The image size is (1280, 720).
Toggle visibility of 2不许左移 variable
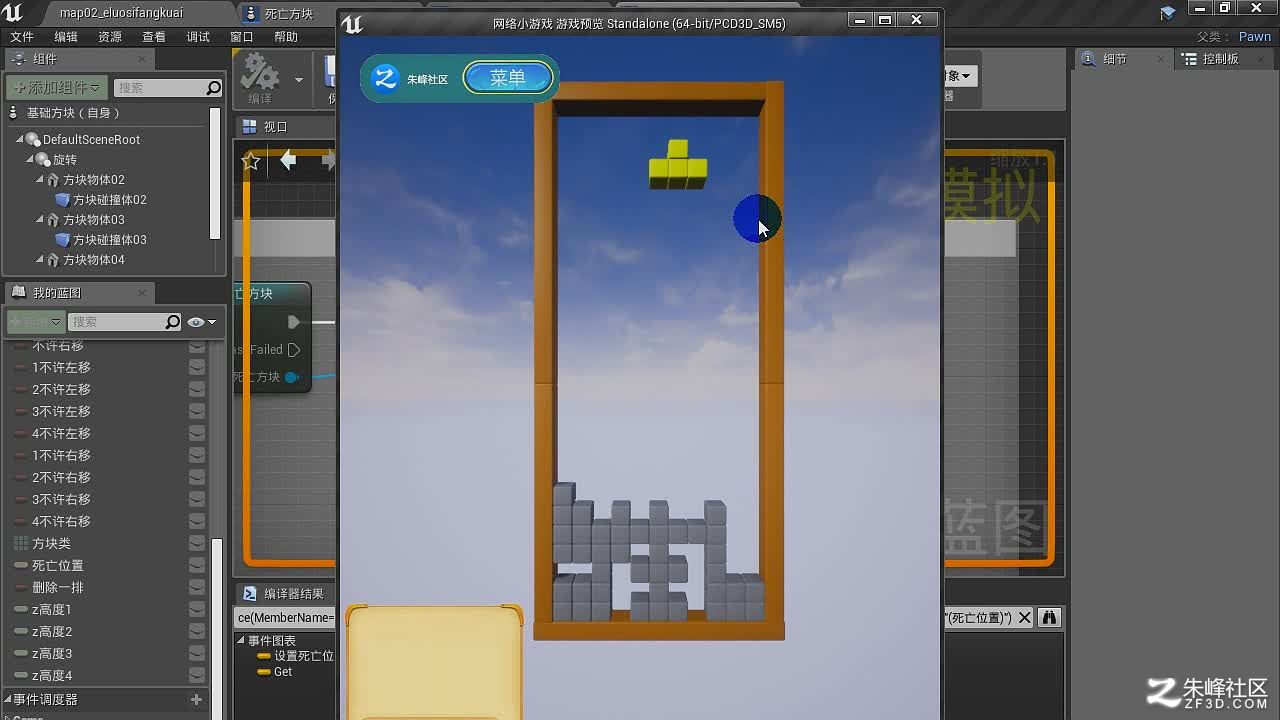[x=197, y=390]
